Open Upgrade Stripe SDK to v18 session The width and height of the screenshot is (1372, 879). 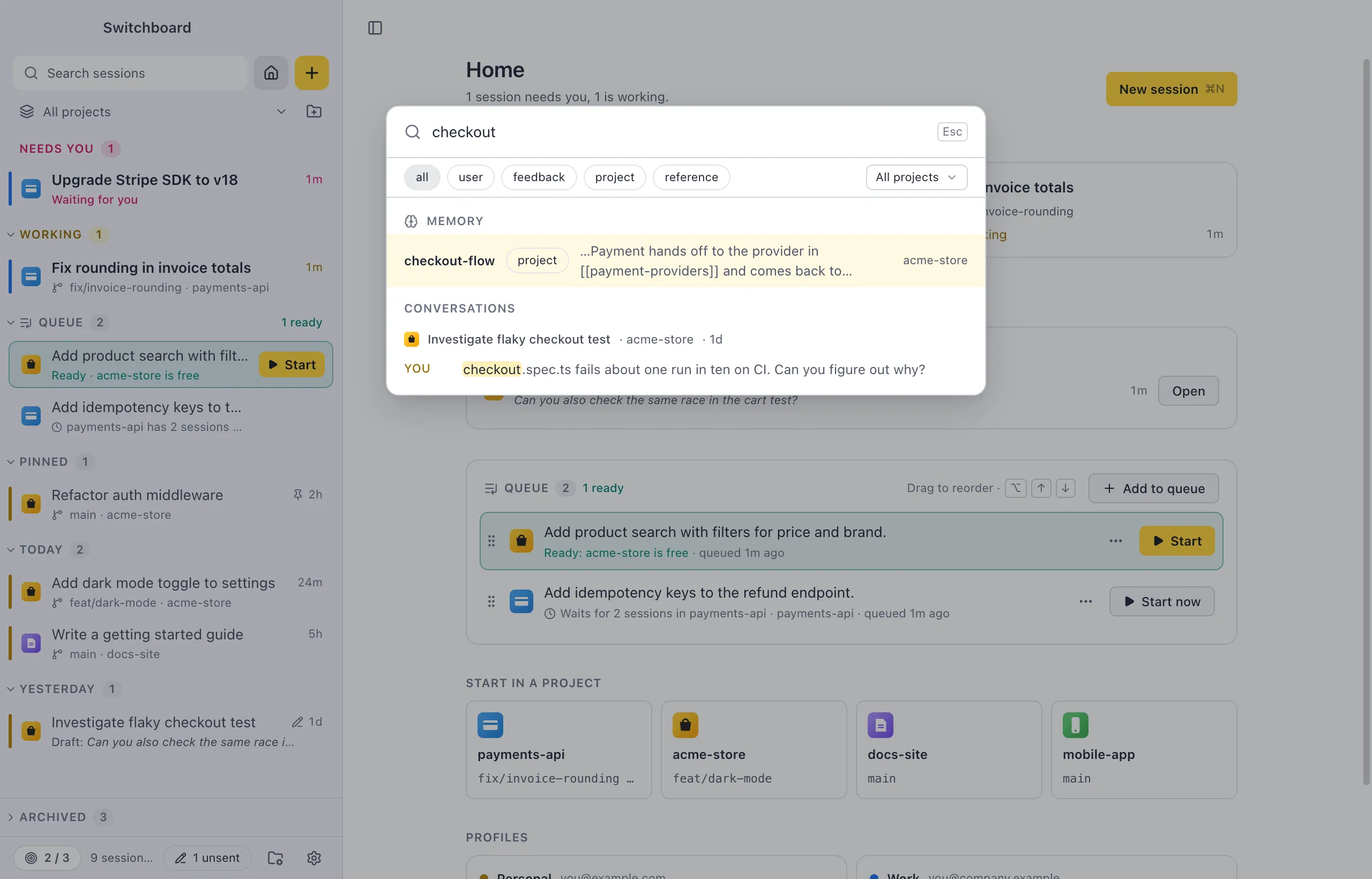click(171, 189)
